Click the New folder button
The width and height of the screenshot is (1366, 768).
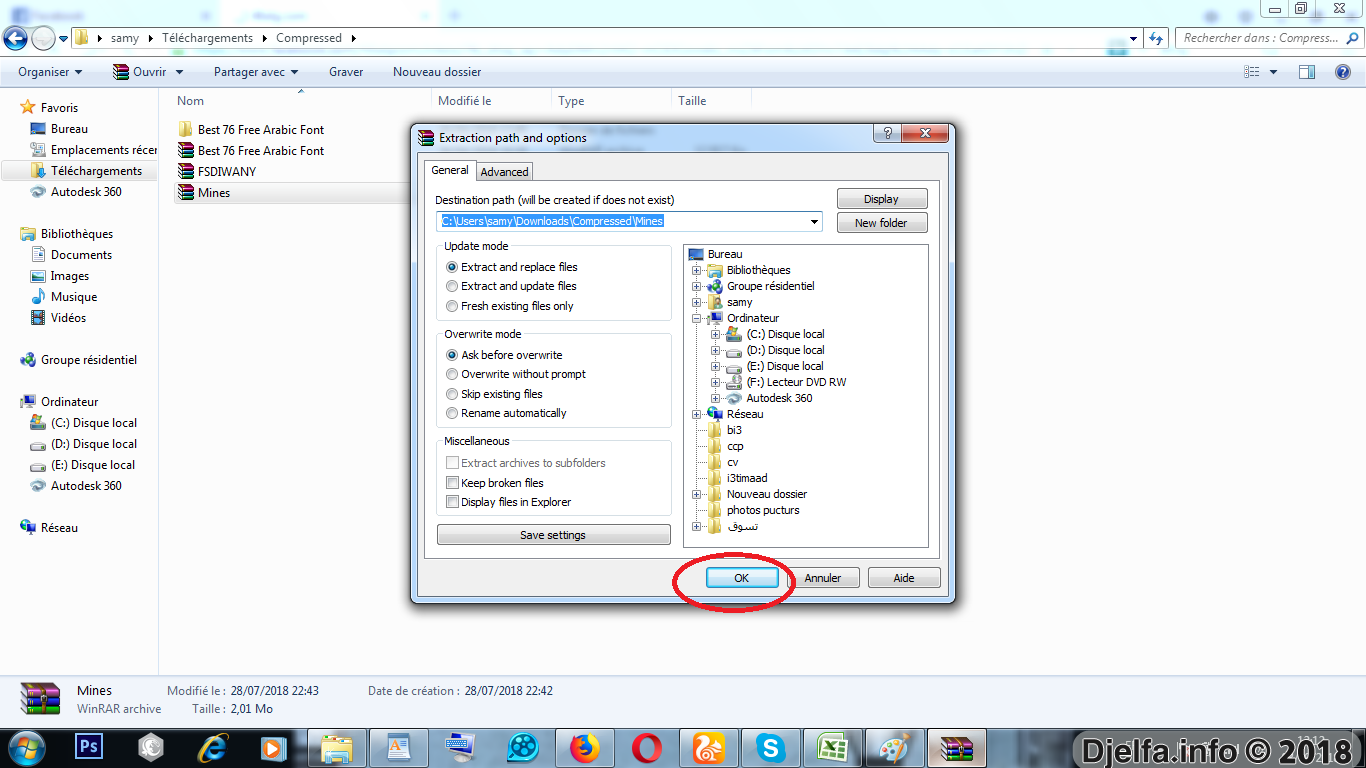point(881,223)
